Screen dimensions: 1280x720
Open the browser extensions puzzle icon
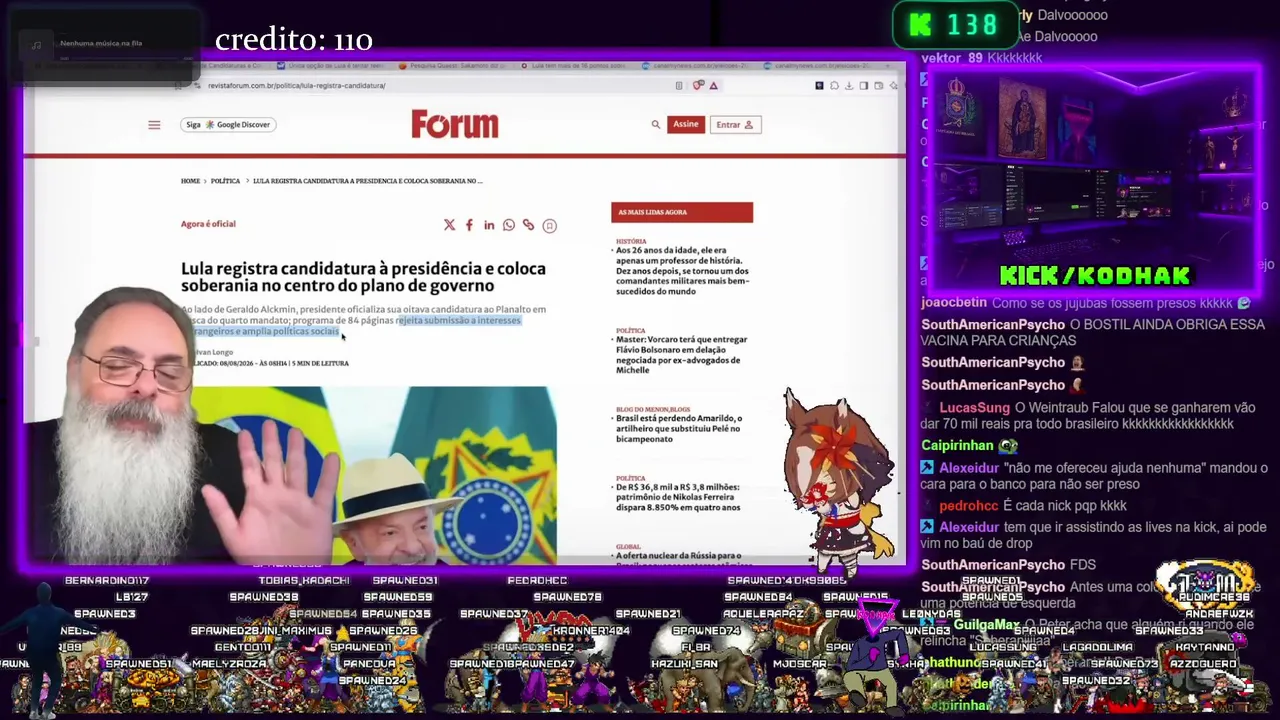834,86
